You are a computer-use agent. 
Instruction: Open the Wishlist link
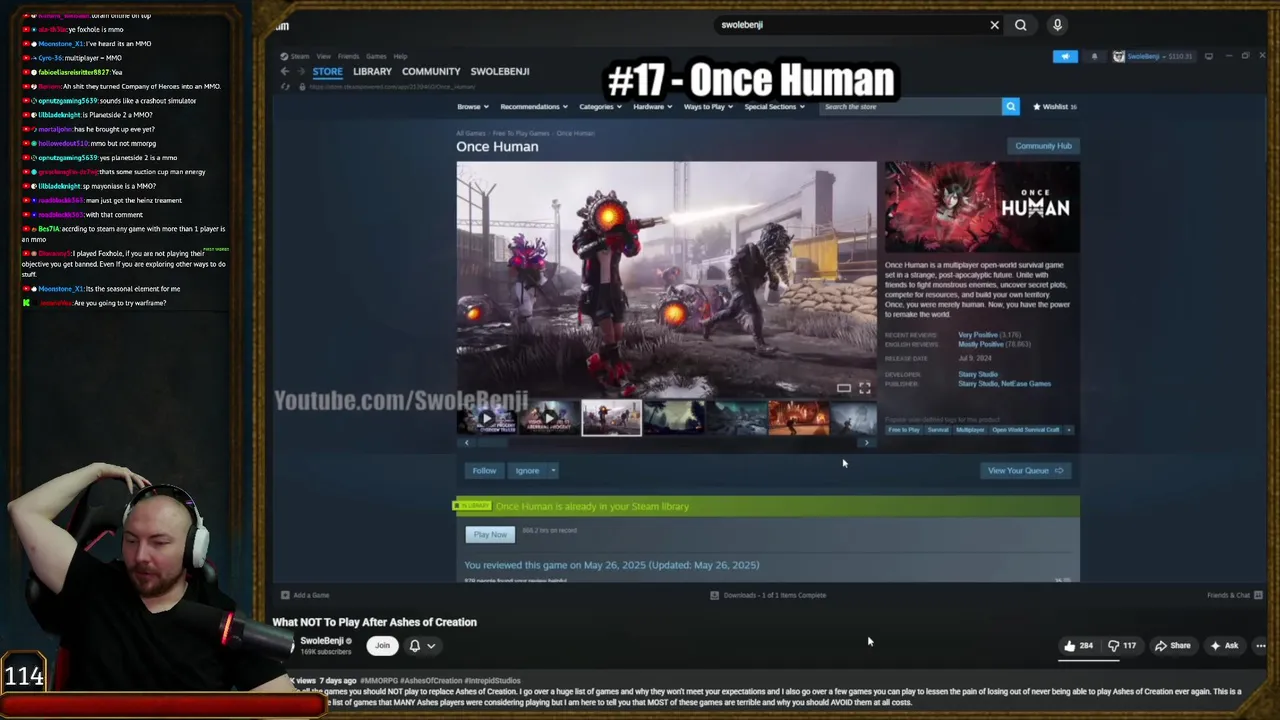point(1055,107)
